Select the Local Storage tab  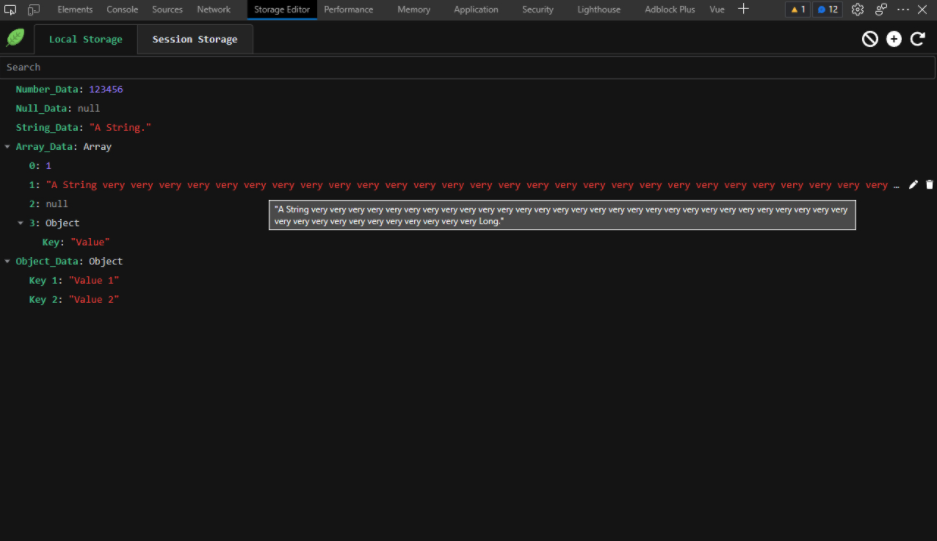(x=85, y=40)
